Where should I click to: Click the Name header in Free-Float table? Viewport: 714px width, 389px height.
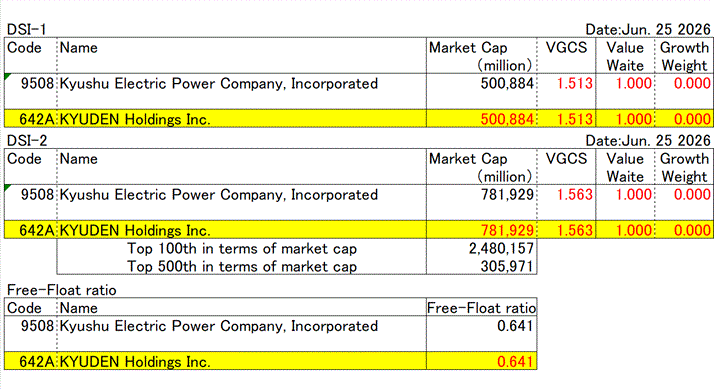point(78,308)
